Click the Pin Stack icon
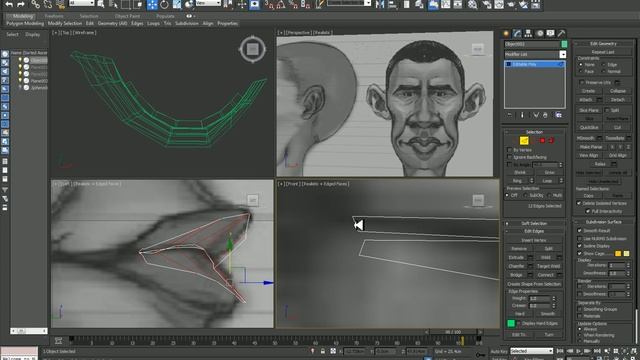640x360 pixels. tap(509, 116)
